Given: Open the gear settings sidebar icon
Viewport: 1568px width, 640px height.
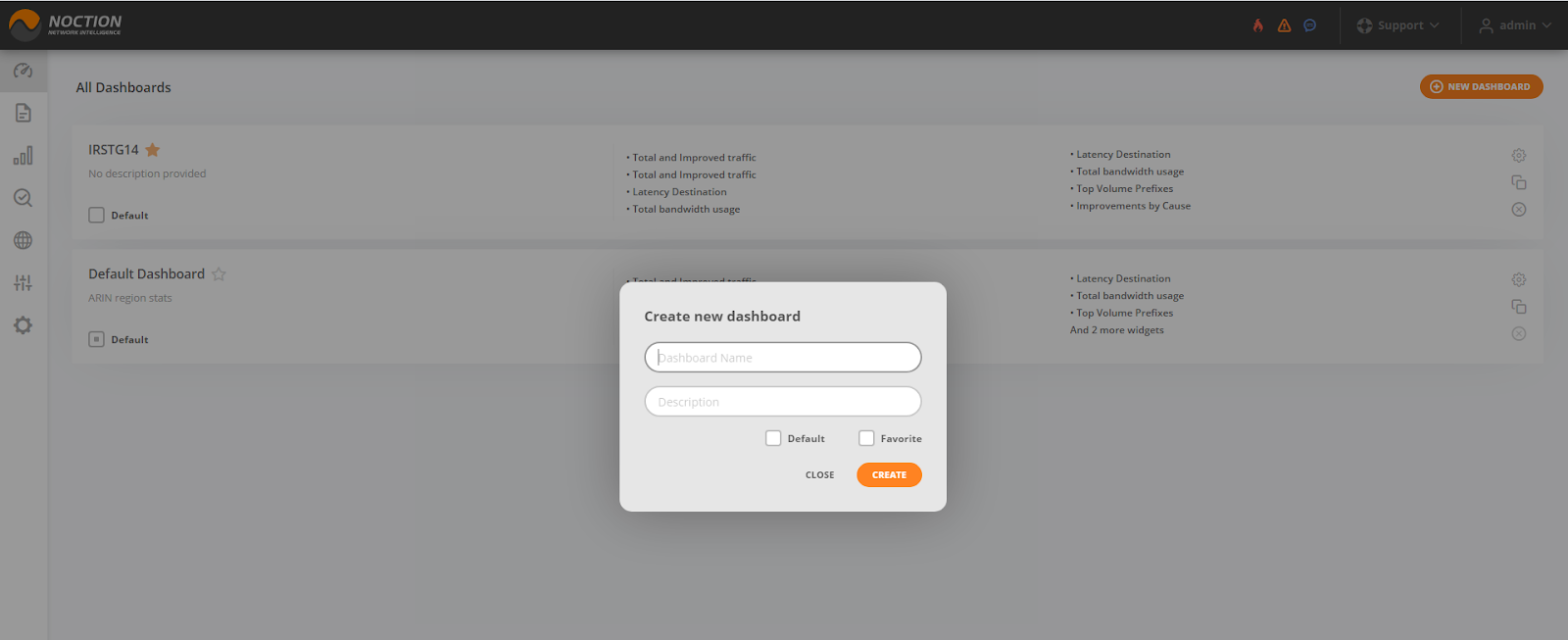Looking at the screenshot, I should [x=23, y=325].
